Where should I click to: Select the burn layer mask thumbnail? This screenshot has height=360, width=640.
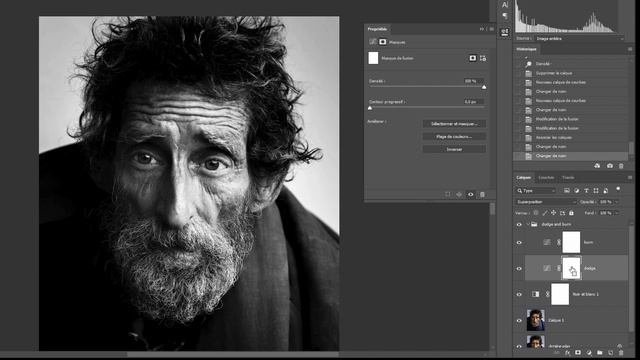point(571,242)
